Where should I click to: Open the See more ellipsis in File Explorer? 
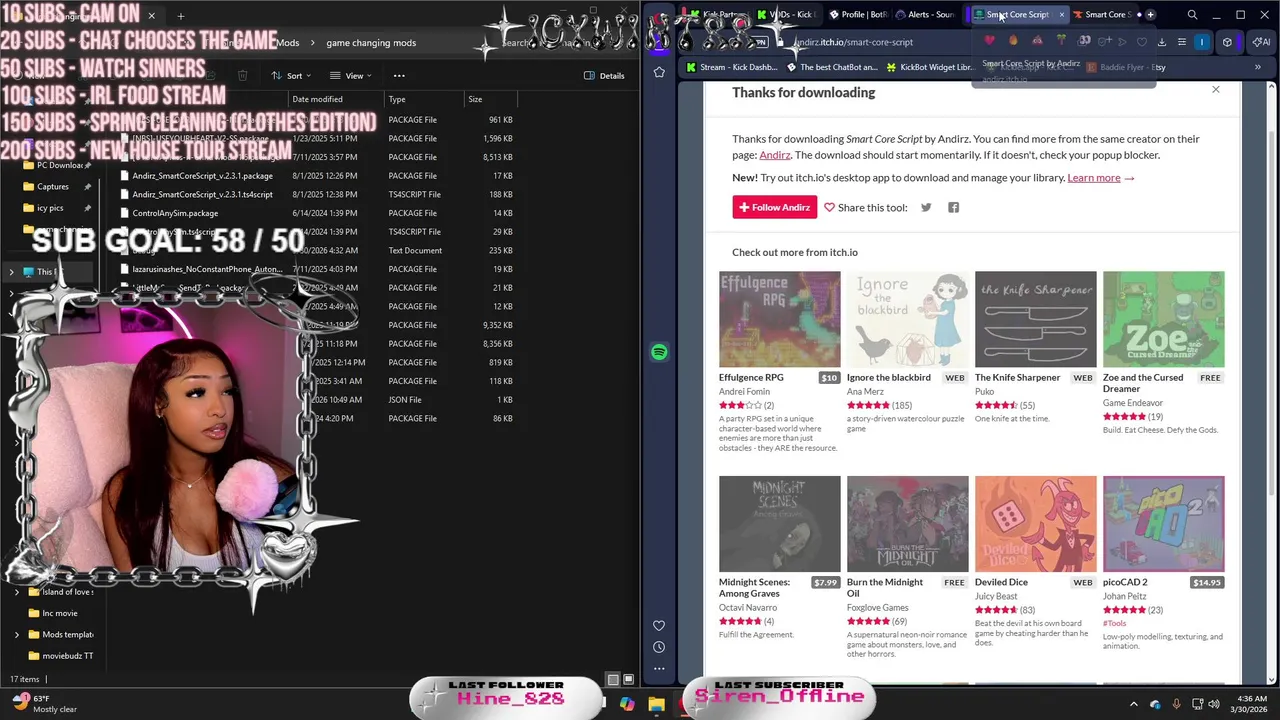[x=399, y=76]
